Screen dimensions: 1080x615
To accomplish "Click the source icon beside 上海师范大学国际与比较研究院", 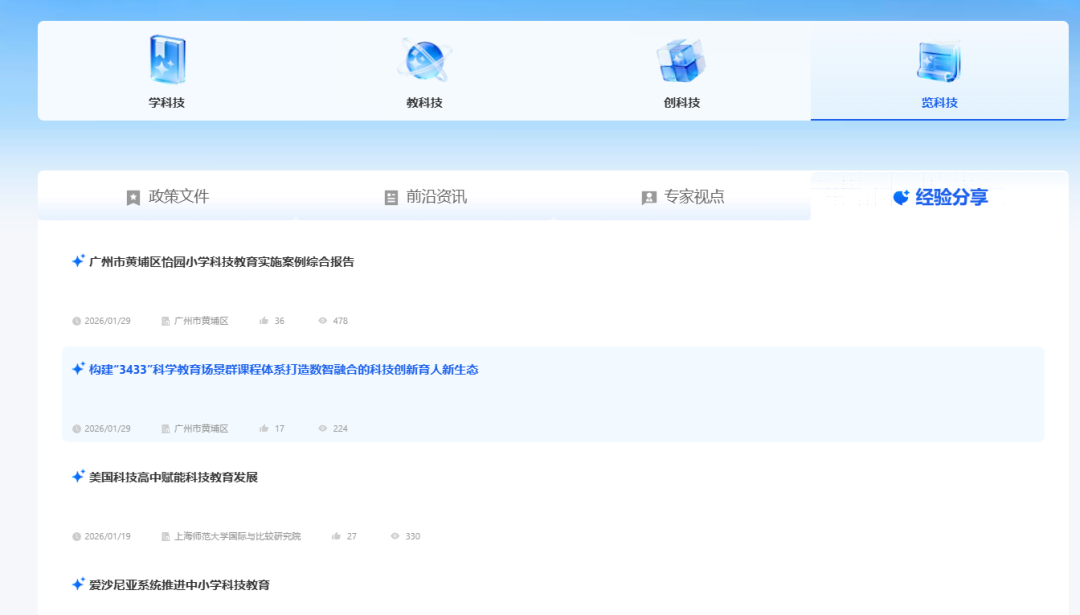I will tap(165, 536).
